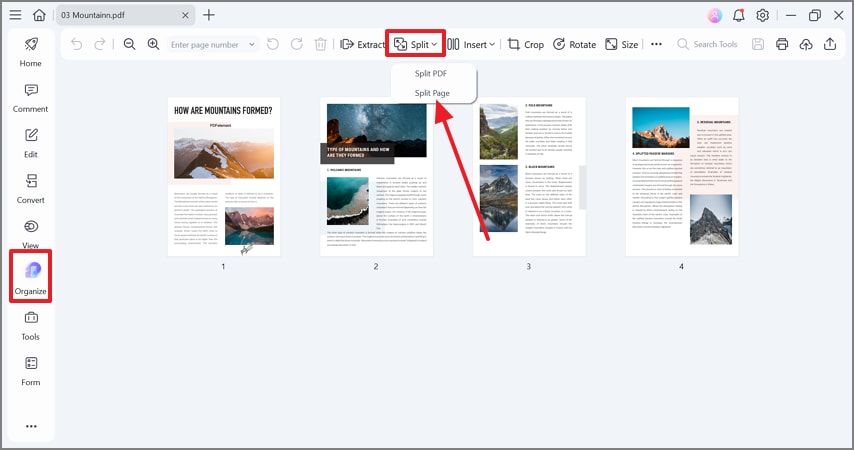The height and width of the screenshot is (450, 854).
Task: Select page 1 thumbnail
Action: 224,177
